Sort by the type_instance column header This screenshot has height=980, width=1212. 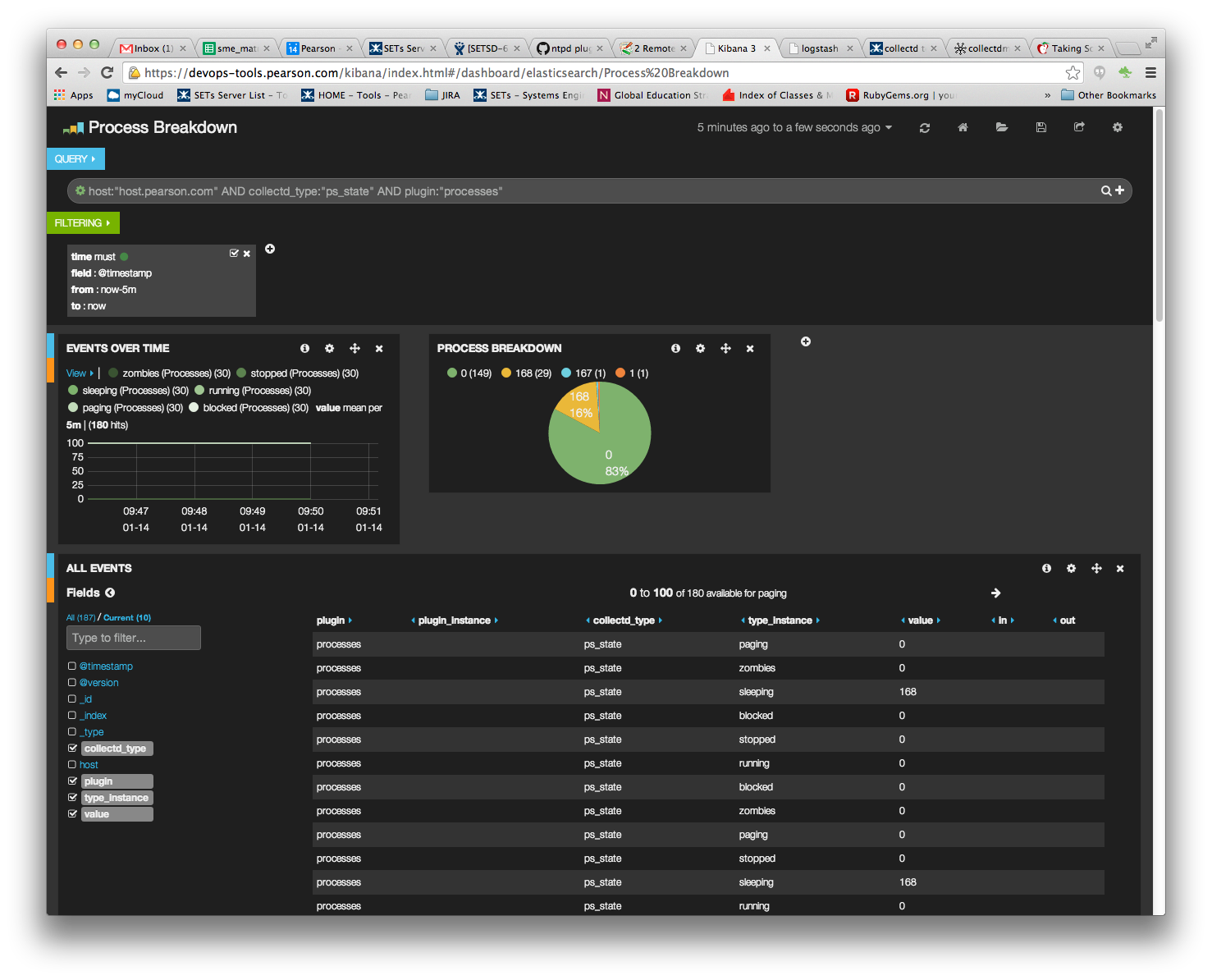coord(780,620)
